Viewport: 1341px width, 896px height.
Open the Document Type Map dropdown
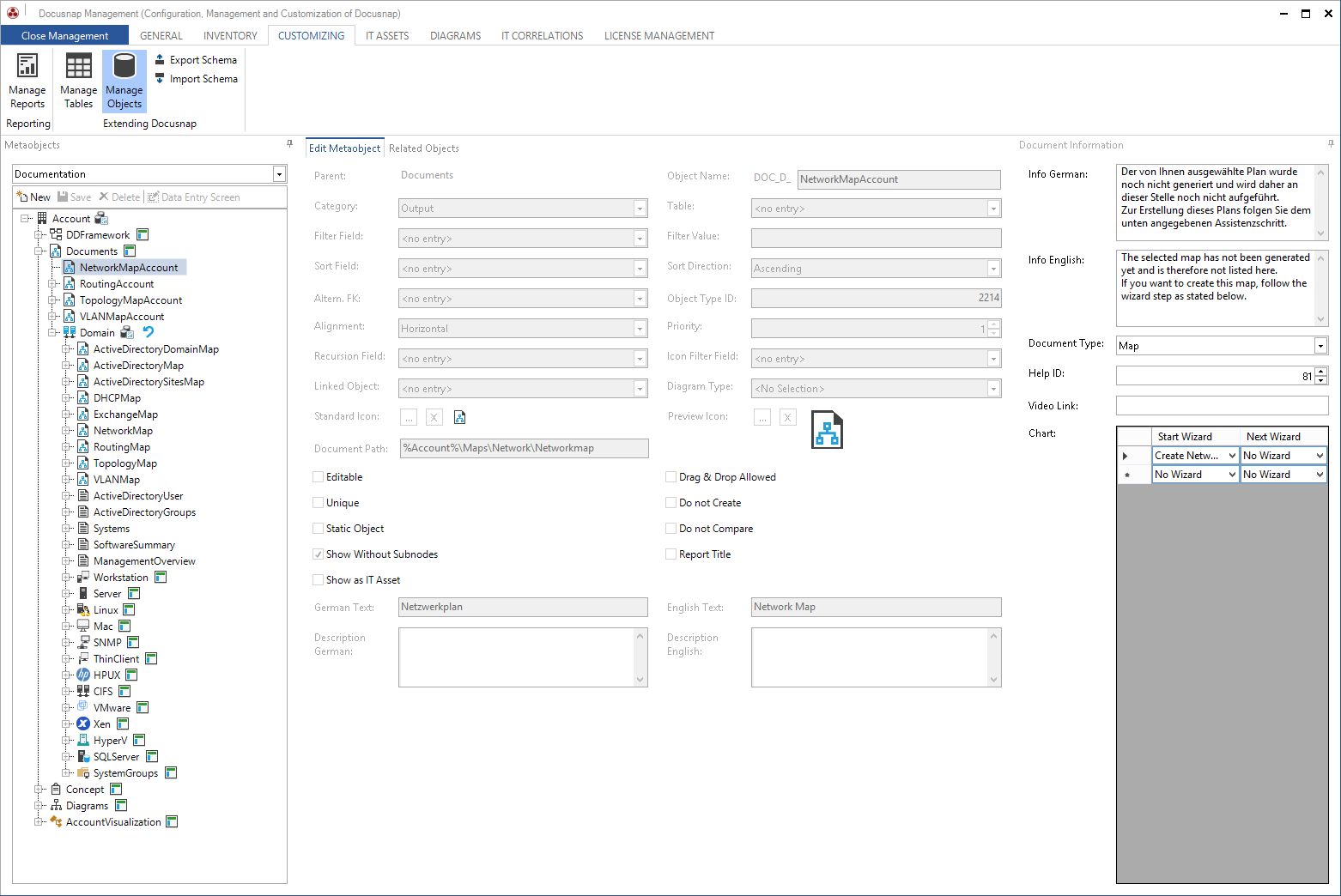pos(1320,346)
